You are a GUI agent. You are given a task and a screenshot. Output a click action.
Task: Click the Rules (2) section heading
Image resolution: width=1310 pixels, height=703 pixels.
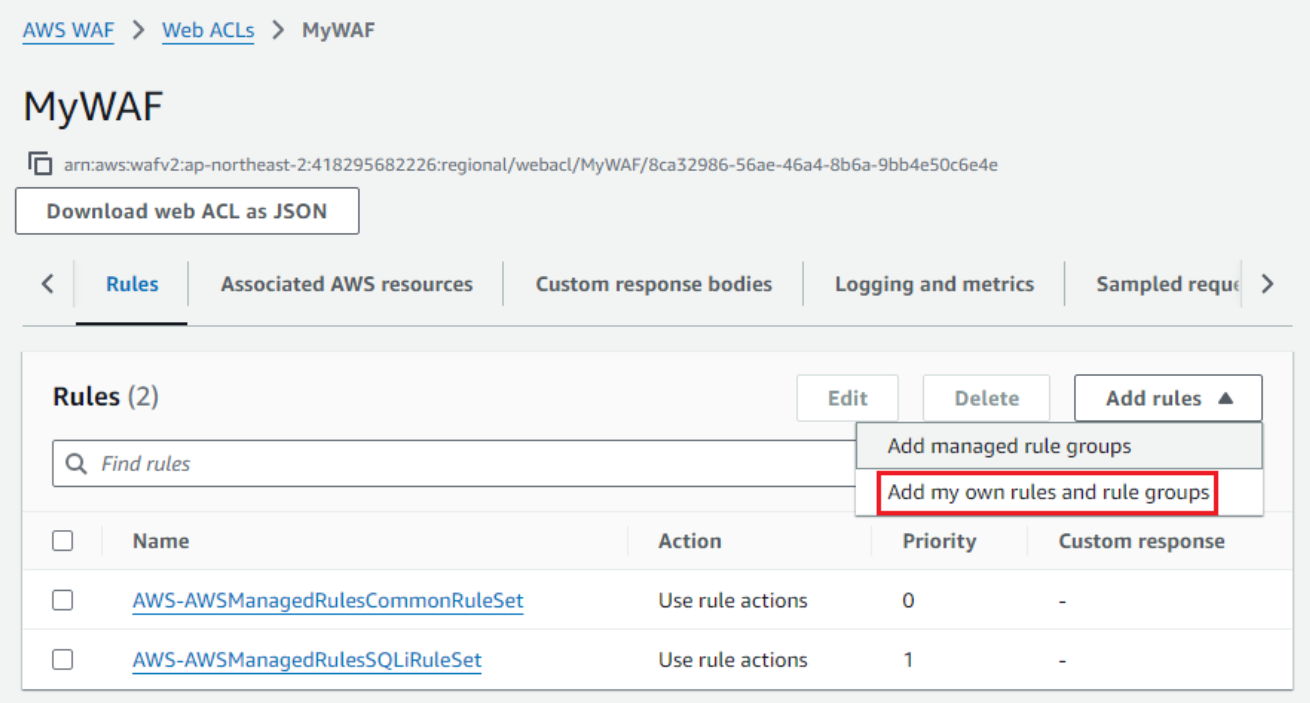[106, 397]
